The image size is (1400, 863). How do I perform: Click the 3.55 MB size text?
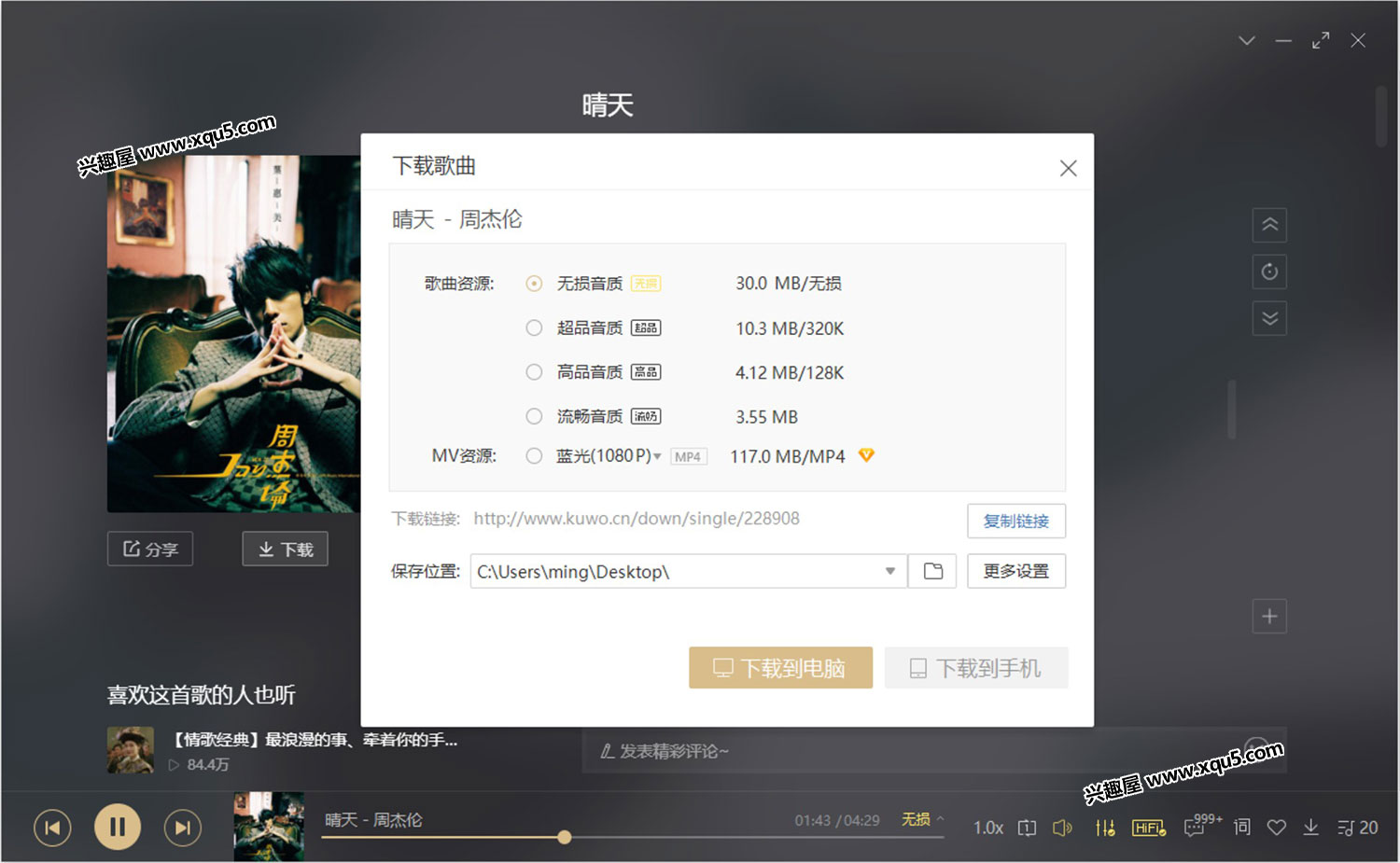[766, 417]
